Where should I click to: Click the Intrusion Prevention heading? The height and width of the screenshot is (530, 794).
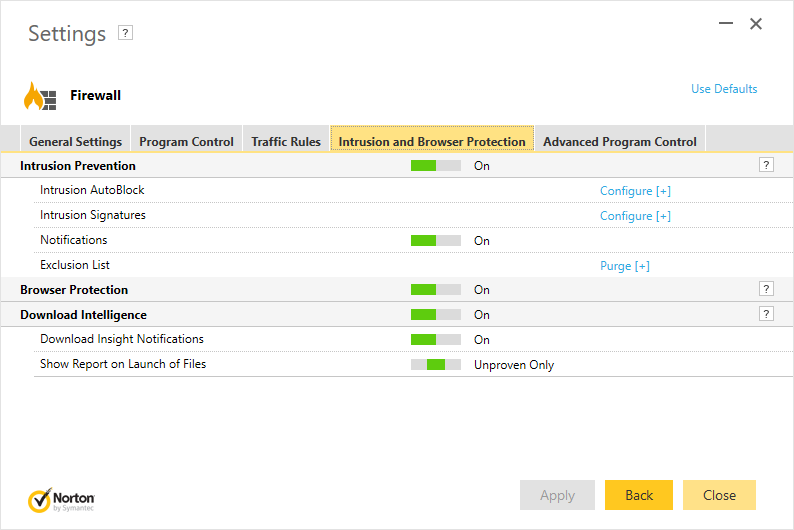tap(78, 166)
